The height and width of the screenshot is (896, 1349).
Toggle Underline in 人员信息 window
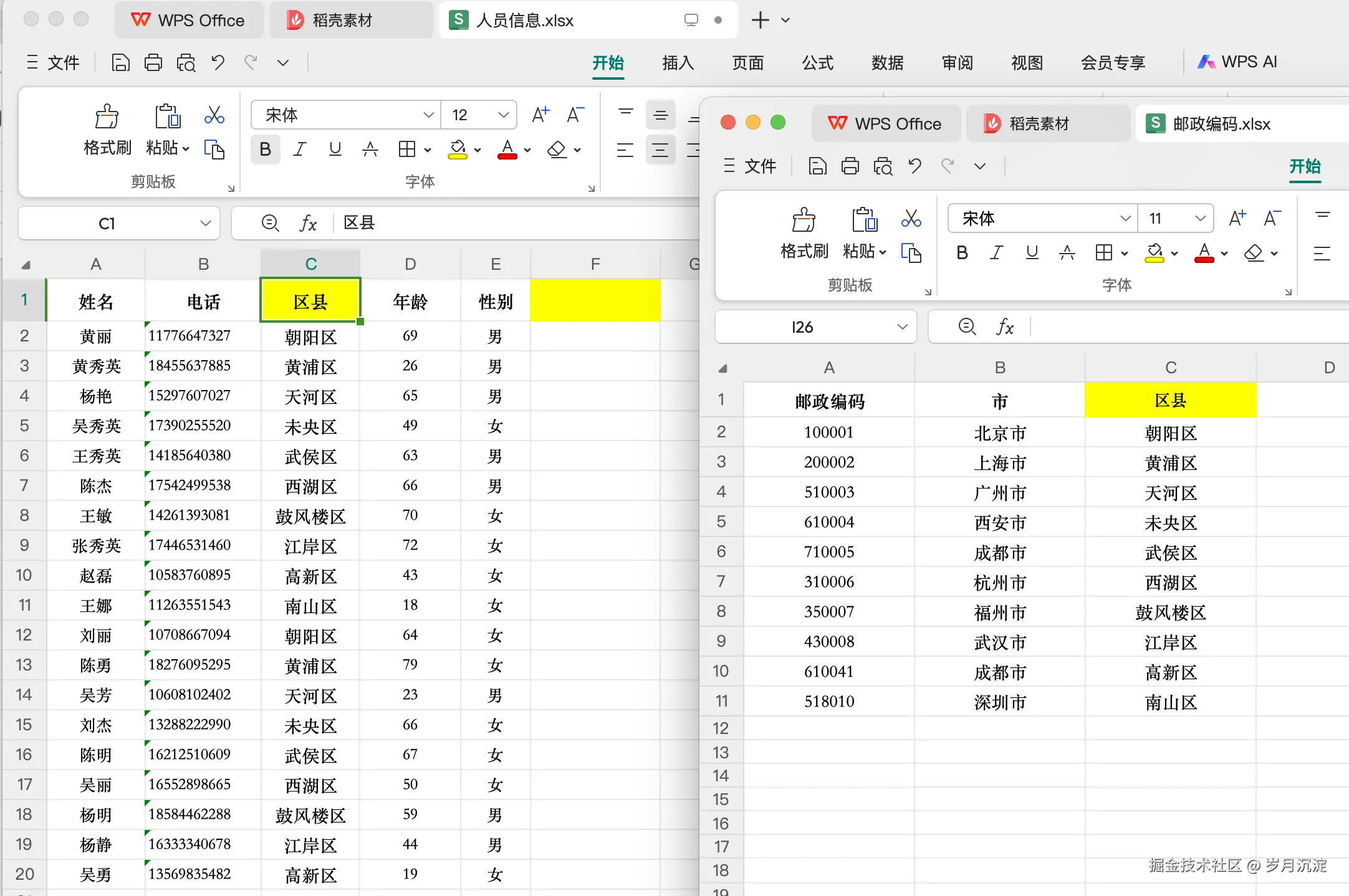click(335, 150)
